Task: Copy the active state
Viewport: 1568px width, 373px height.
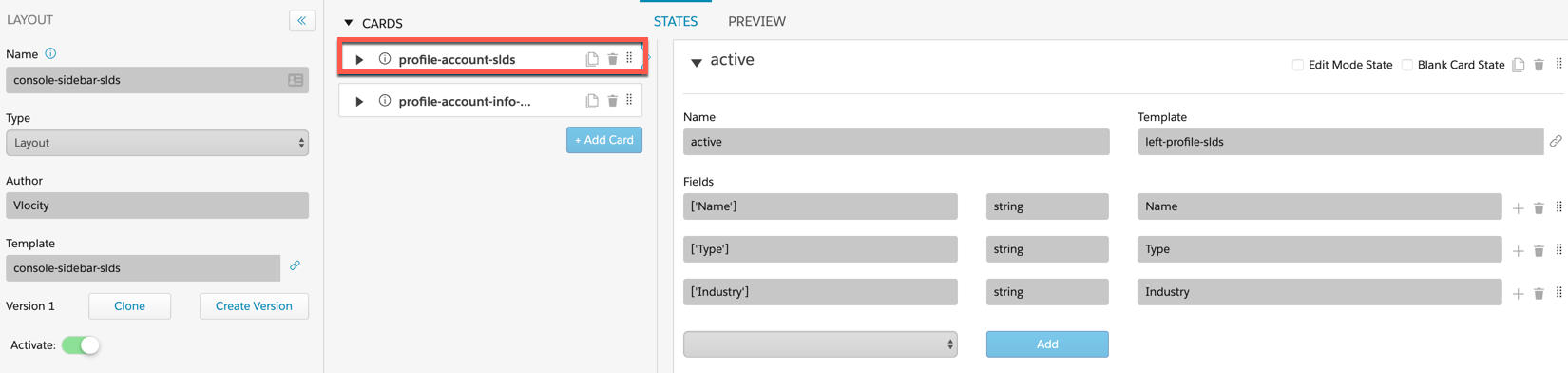Action: pos(1519,65)
